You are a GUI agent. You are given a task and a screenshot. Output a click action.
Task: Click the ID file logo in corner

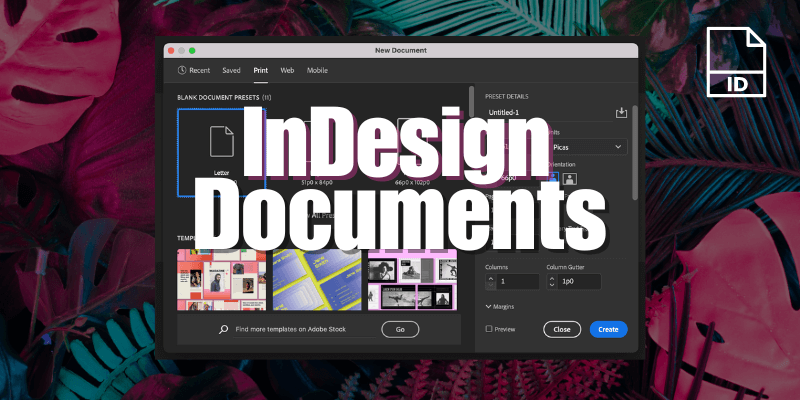pyautogui.click(x=736, y=62)
